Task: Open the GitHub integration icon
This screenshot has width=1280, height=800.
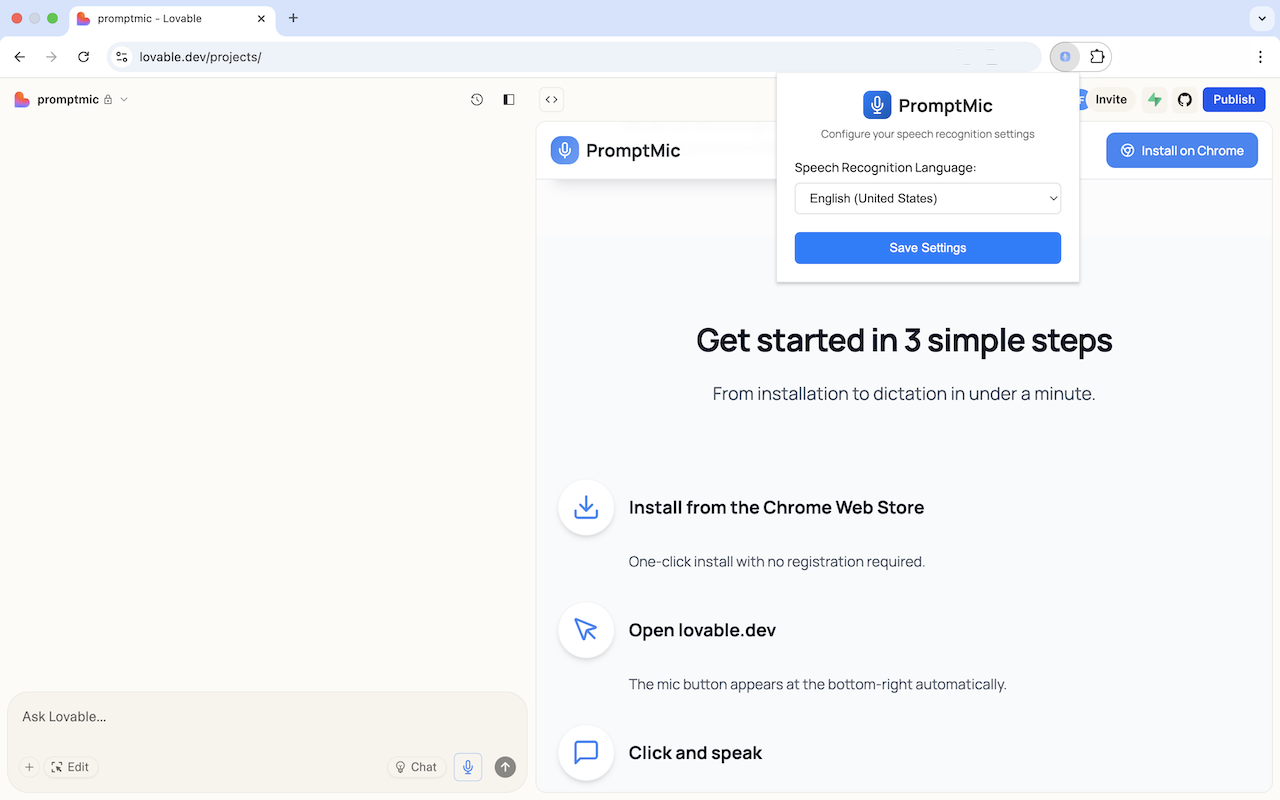Action: coord(1185,99)
